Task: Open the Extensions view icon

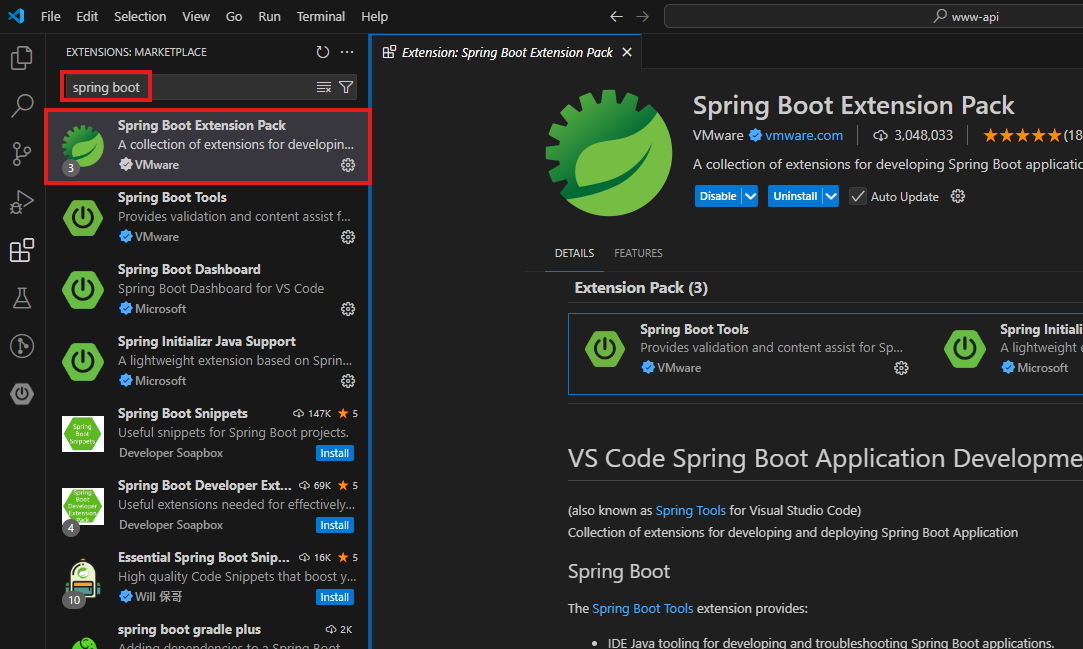Action: 21,250
